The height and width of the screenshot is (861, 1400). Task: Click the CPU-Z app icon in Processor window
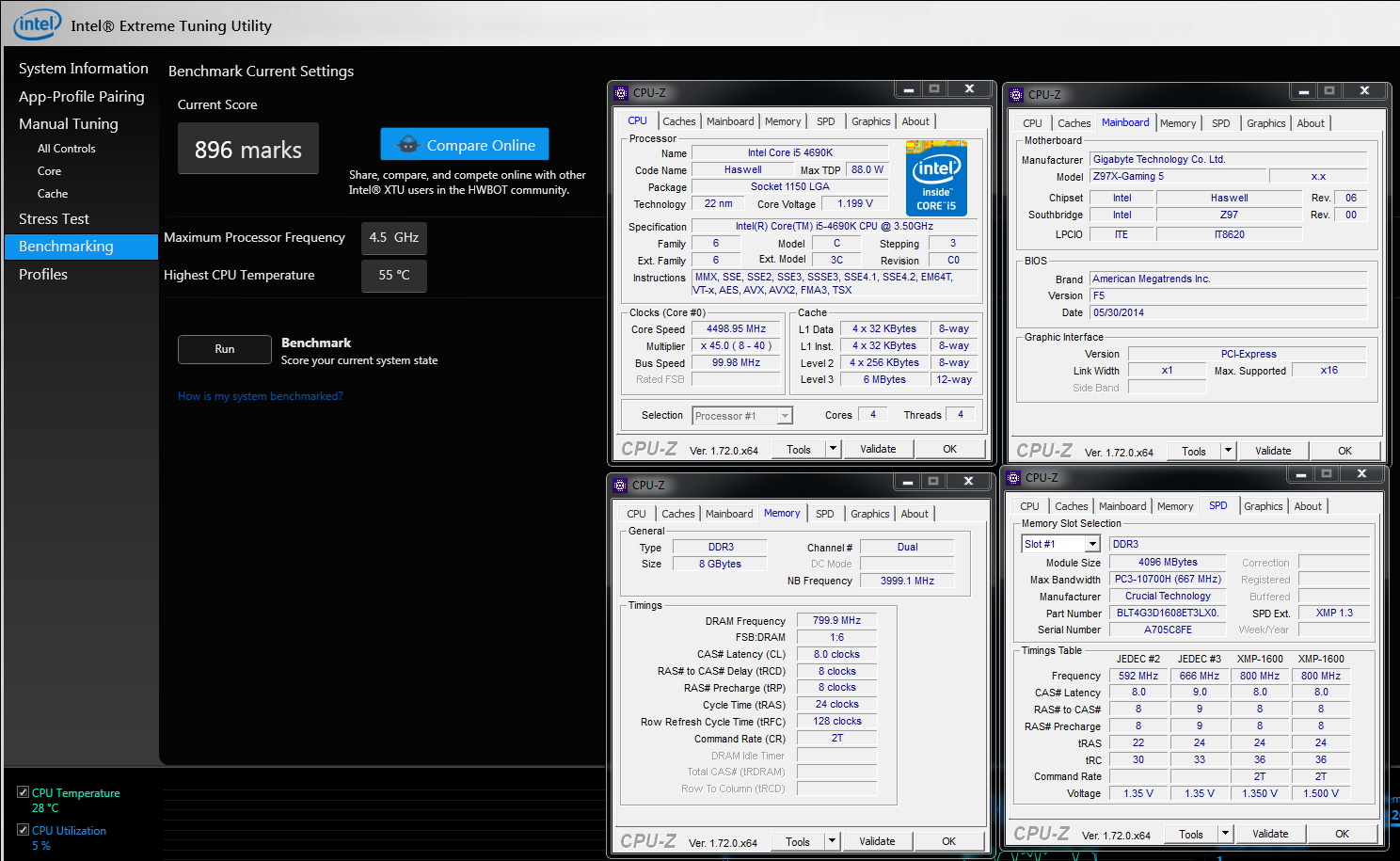point(621,93)
